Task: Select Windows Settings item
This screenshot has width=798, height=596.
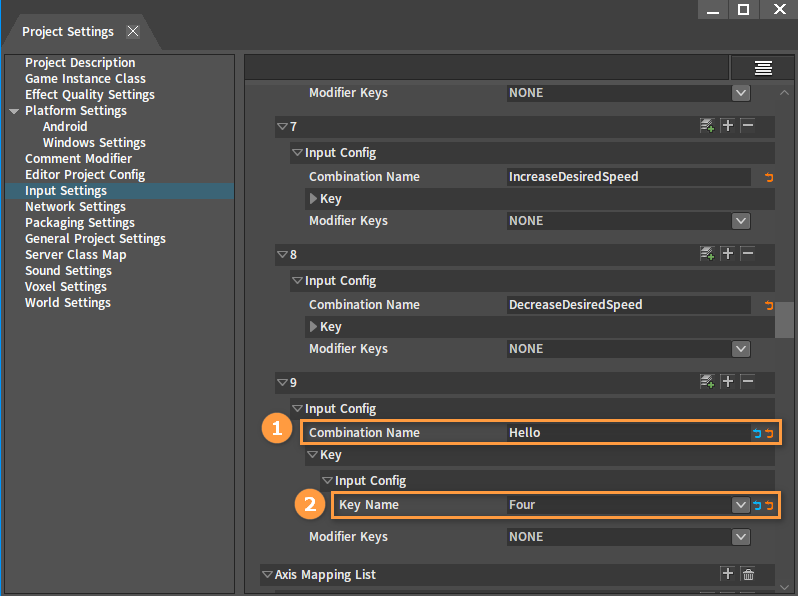Action: tap(94, 143)
